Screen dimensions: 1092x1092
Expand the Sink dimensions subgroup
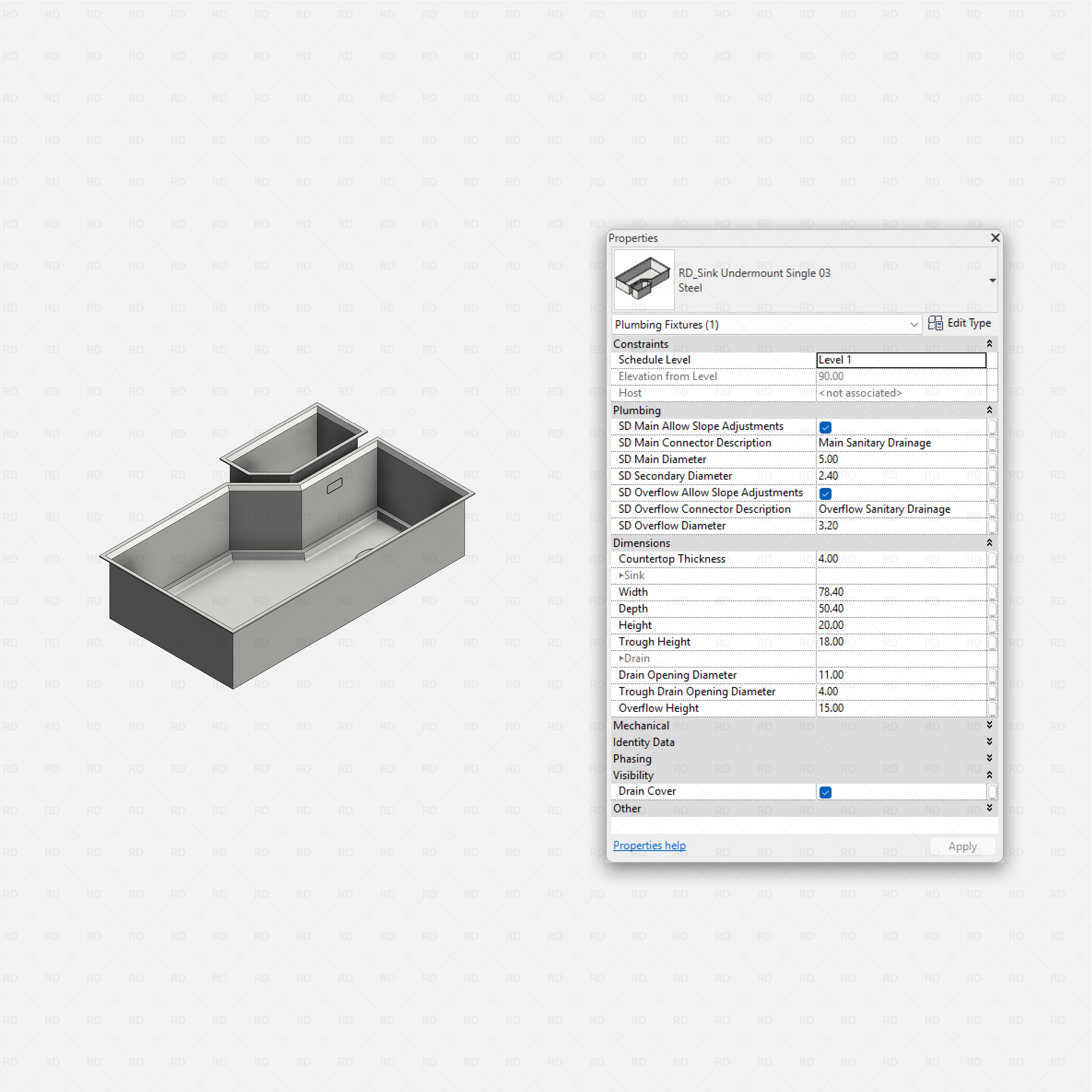(621, 575)
